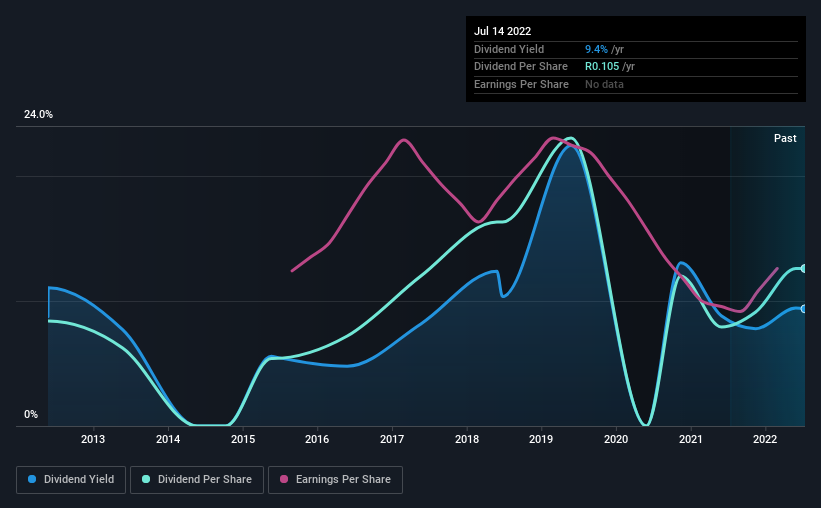Click the 2013 x-axis label
The height and width of the screenshot is (508, 821).
pyautogui.click(x=93, y=439)
